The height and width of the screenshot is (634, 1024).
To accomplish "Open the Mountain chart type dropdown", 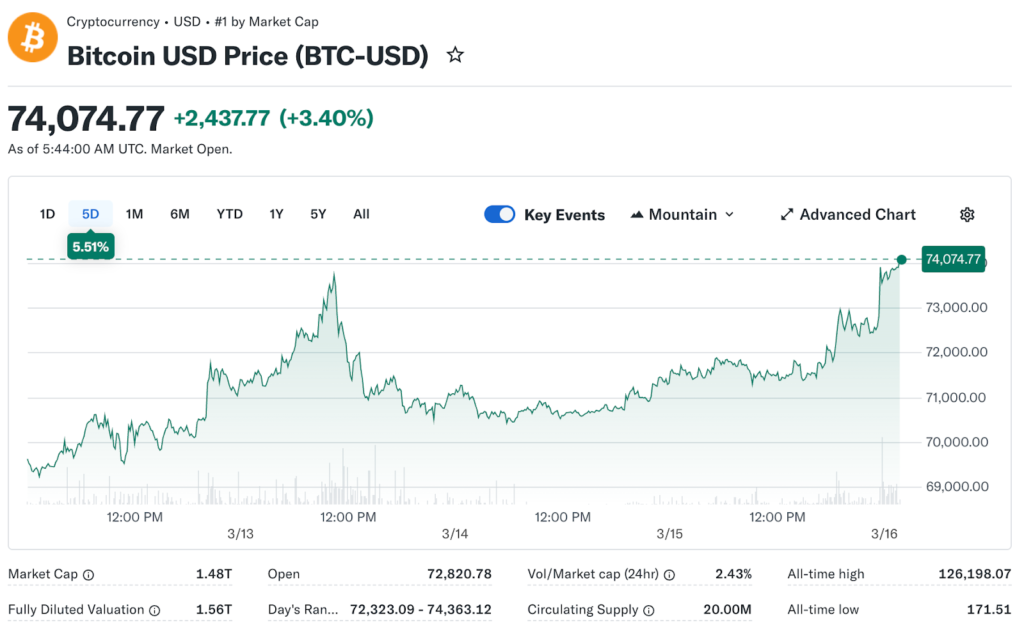I will [x=683, y=215].
